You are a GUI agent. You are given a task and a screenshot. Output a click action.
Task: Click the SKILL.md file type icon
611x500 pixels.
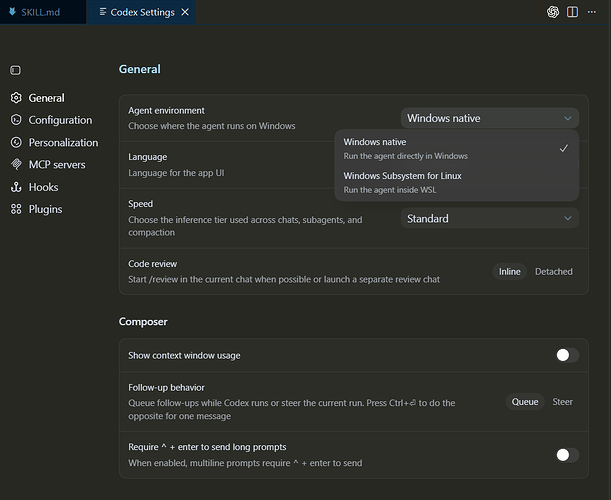tap(12, 12)
